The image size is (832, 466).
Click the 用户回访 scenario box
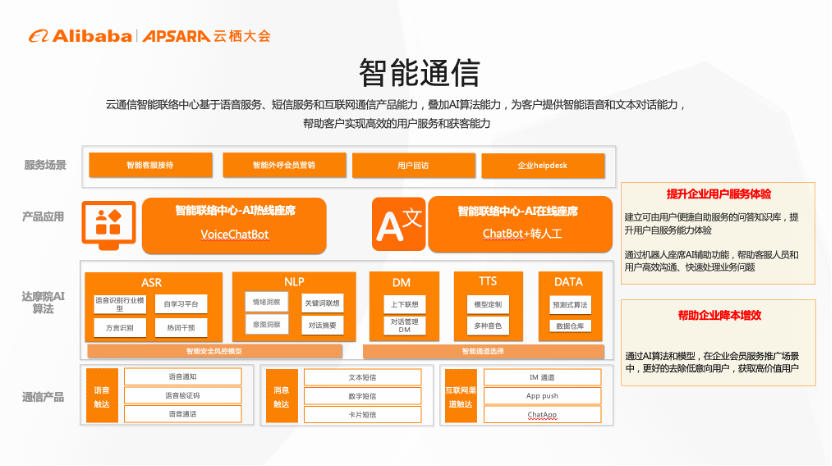click(x=412, y=165)
